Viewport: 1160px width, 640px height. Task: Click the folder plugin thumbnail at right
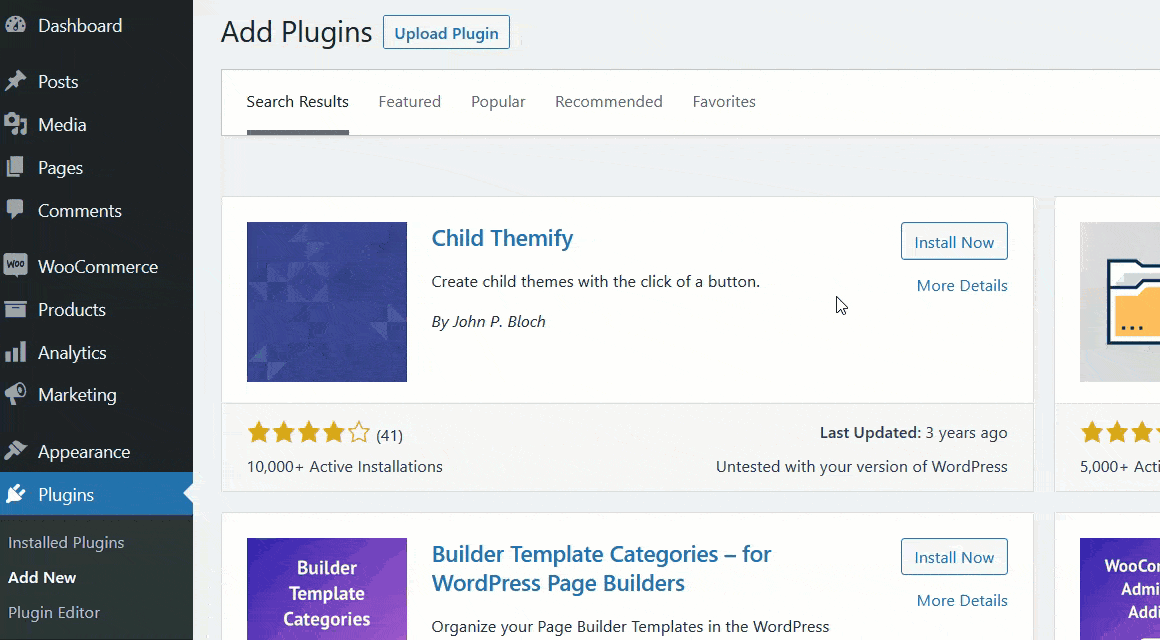click(x=1120, y=302)
